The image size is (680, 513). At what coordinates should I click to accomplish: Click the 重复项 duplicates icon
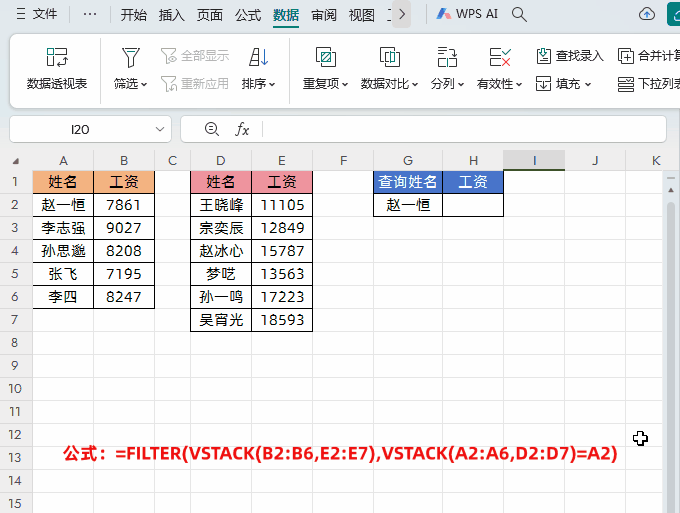[x=325, y=57]
